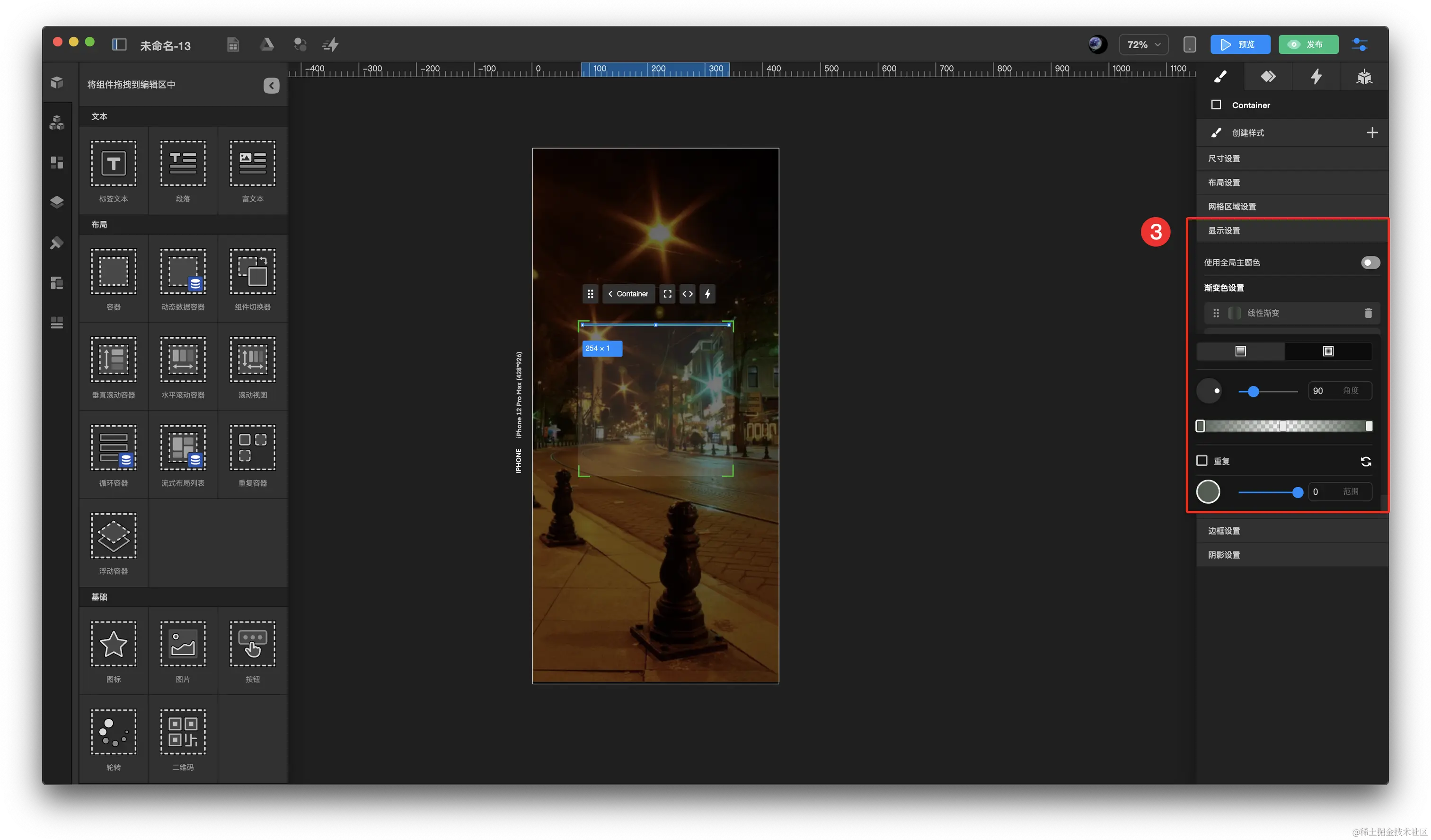Toggle the sidebar layout icon in title bar

[x=119, y=45]
